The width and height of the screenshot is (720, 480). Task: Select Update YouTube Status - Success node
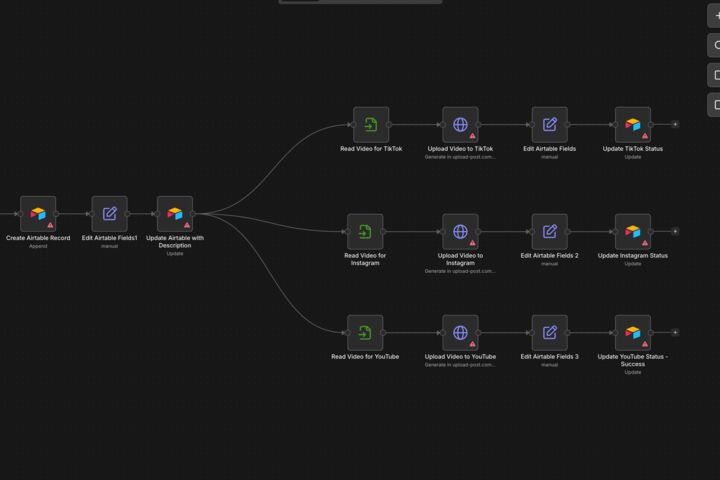pyautogui.click(x=633, y=333)
